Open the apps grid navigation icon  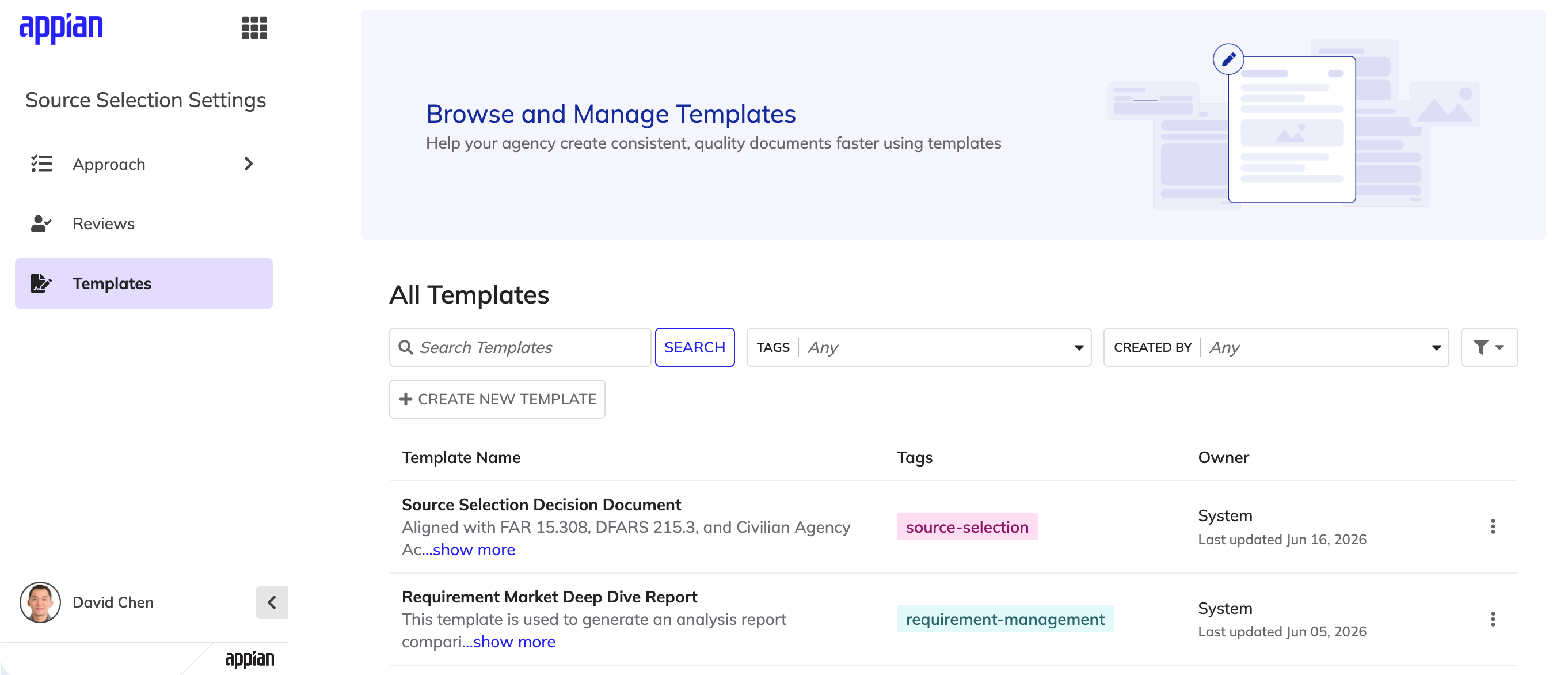(x=254, y=28)
